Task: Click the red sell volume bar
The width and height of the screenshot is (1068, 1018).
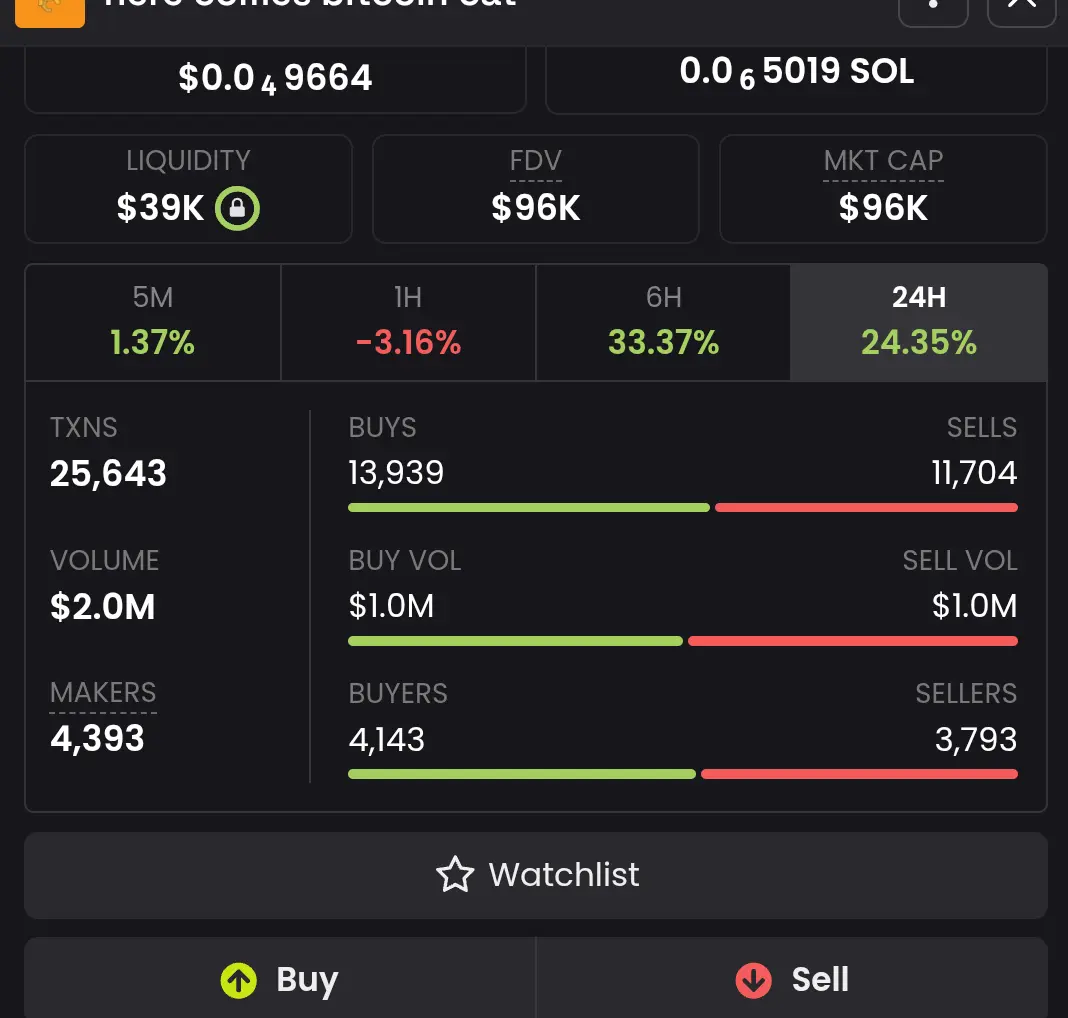Action: [x=853, y=641]
